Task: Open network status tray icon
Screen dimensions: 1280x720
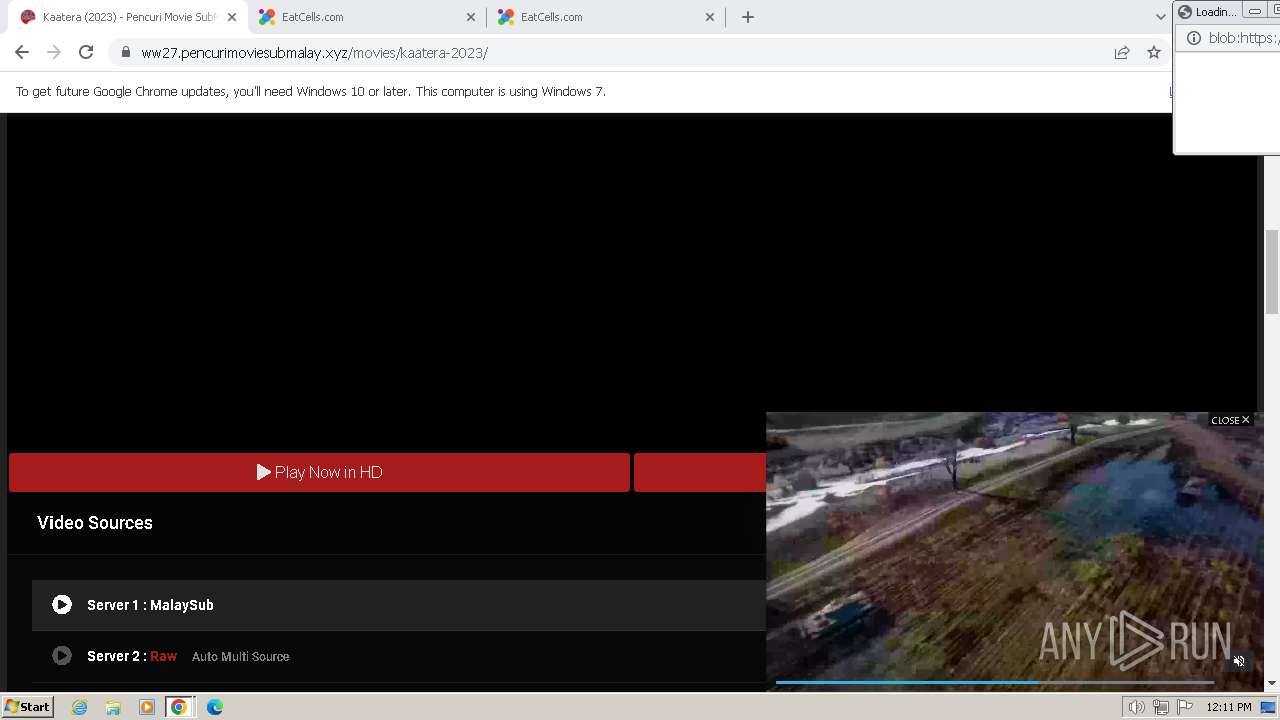Action: coord(1161,707)
